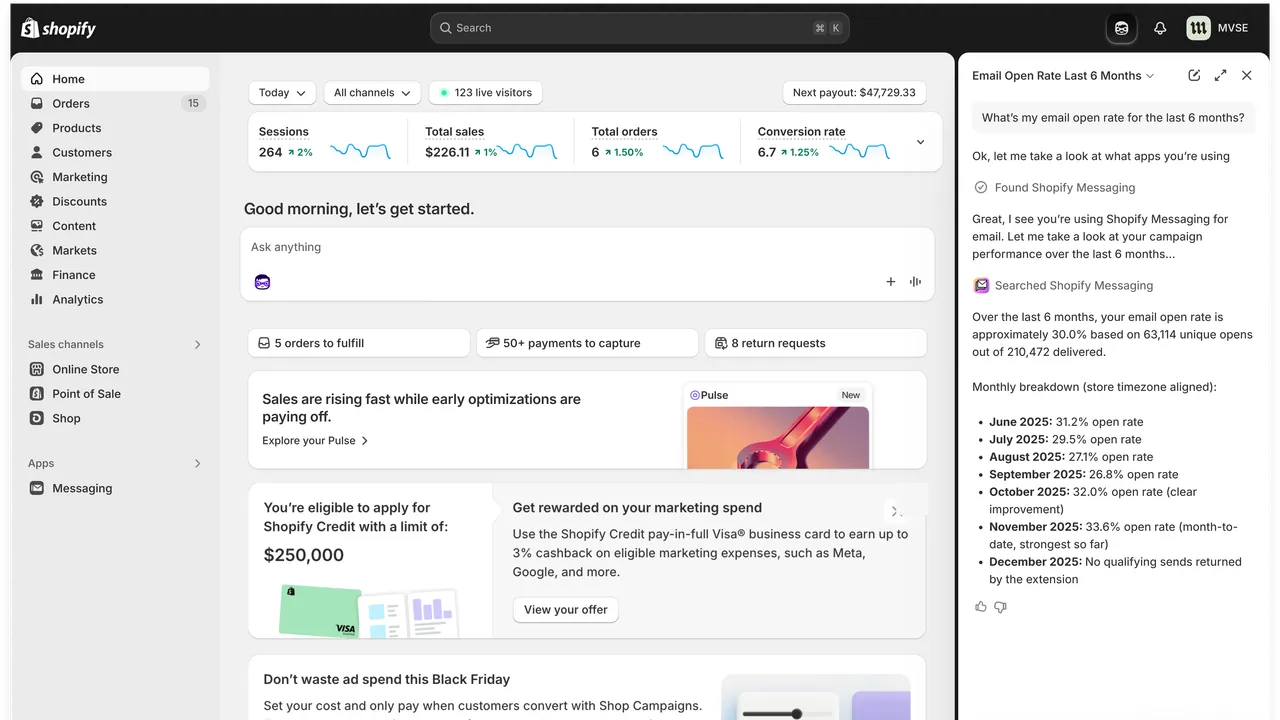The height and width of the screenshot is (720, 1280).
Task: Expand the metrics card chevron
Action: click(x=920, y=142)
